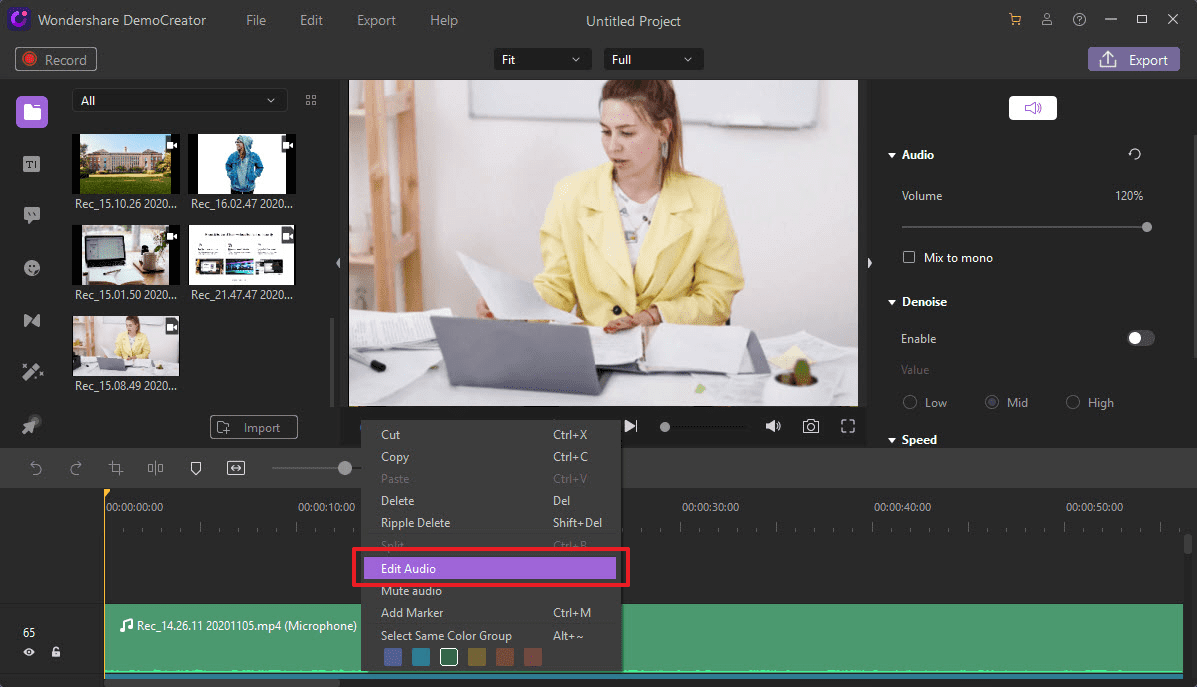Reset audio settings with the reset arrow
The height and width of the screenshot is (687, 1197).
tap(1134, 155)
